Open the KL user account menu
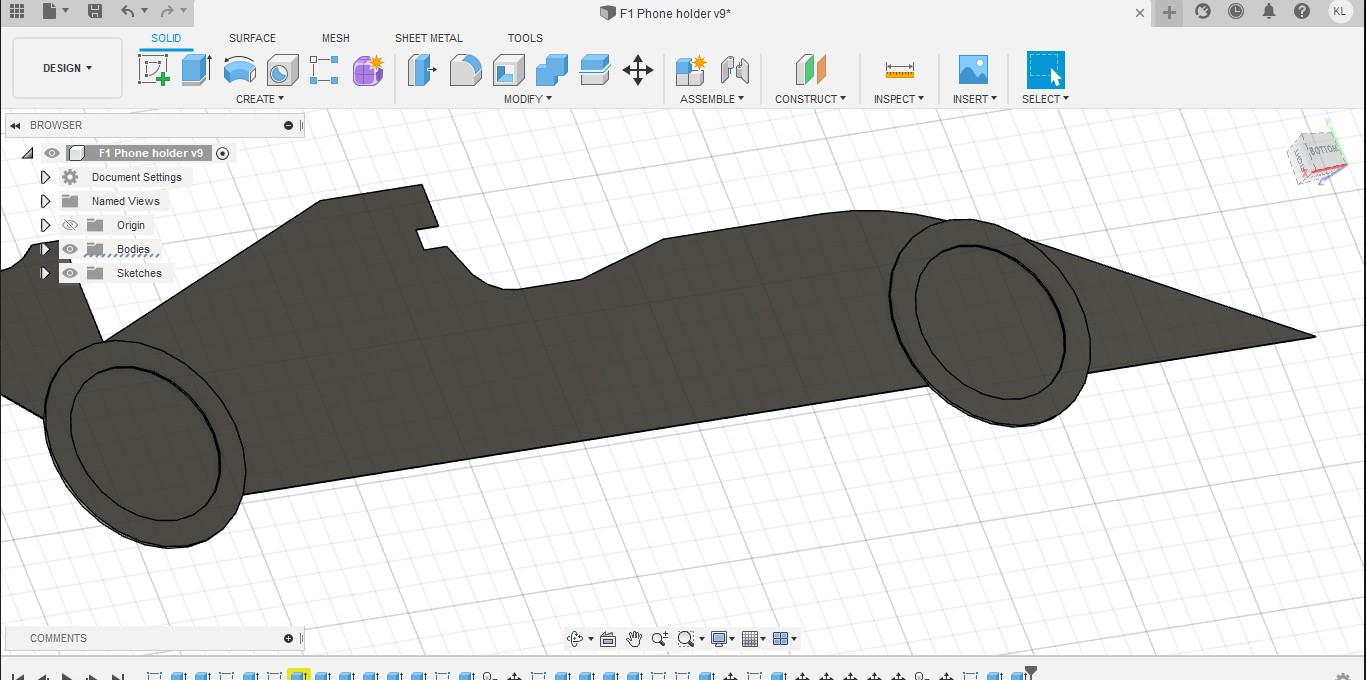The height and width of the screenshot is (680, 1366). pyautogui.click(x=1339, y=12)
